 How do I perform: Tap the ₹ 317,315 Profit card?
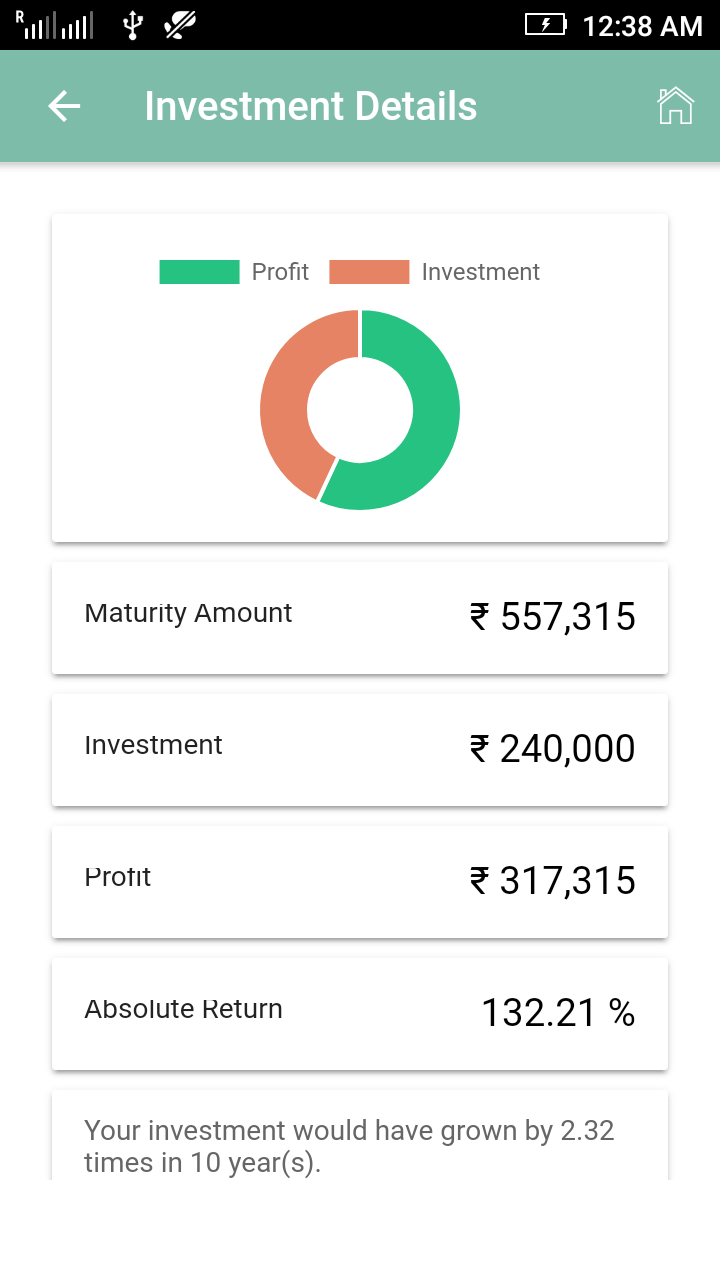coord(360,881)
